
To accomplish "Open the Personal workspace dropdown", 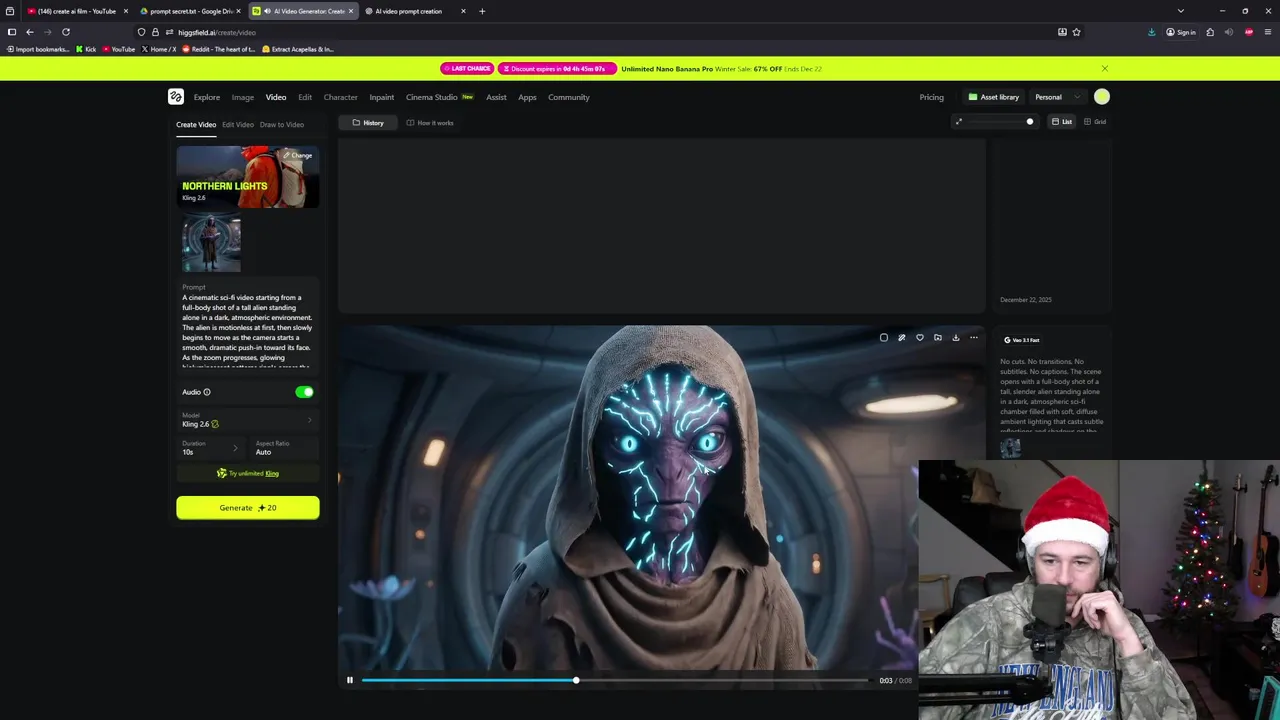I will 1057,97.
